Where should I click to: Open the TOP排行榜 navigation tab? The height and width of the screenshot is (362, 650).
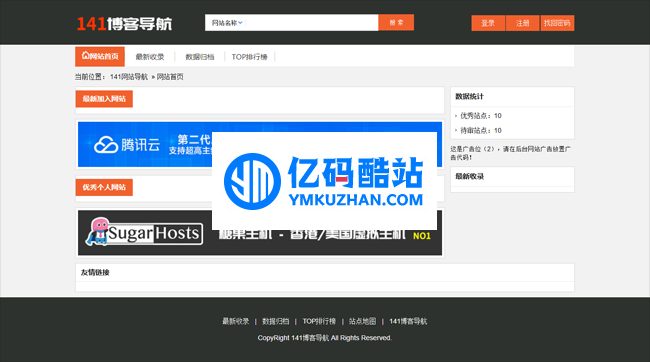tap(249, 57)
